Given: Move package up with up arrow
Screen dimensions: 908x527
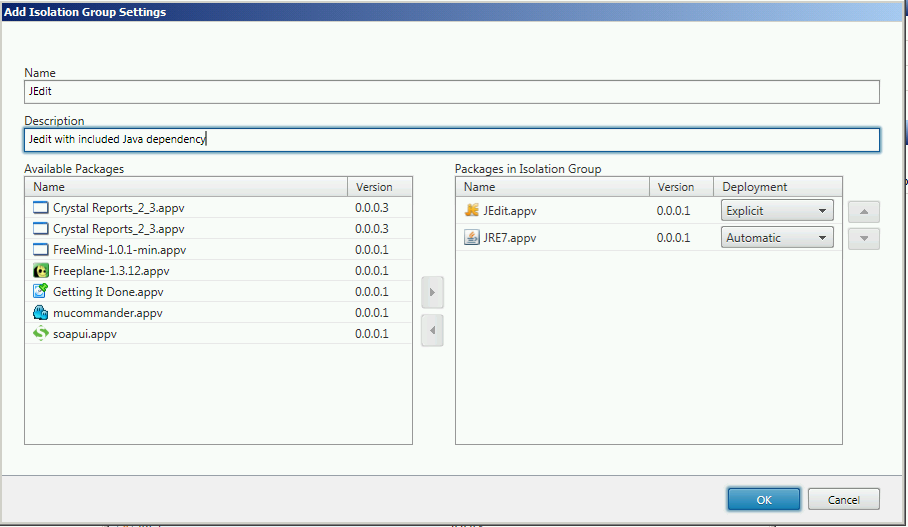Looking at the screenshot, I should (864, 212).
